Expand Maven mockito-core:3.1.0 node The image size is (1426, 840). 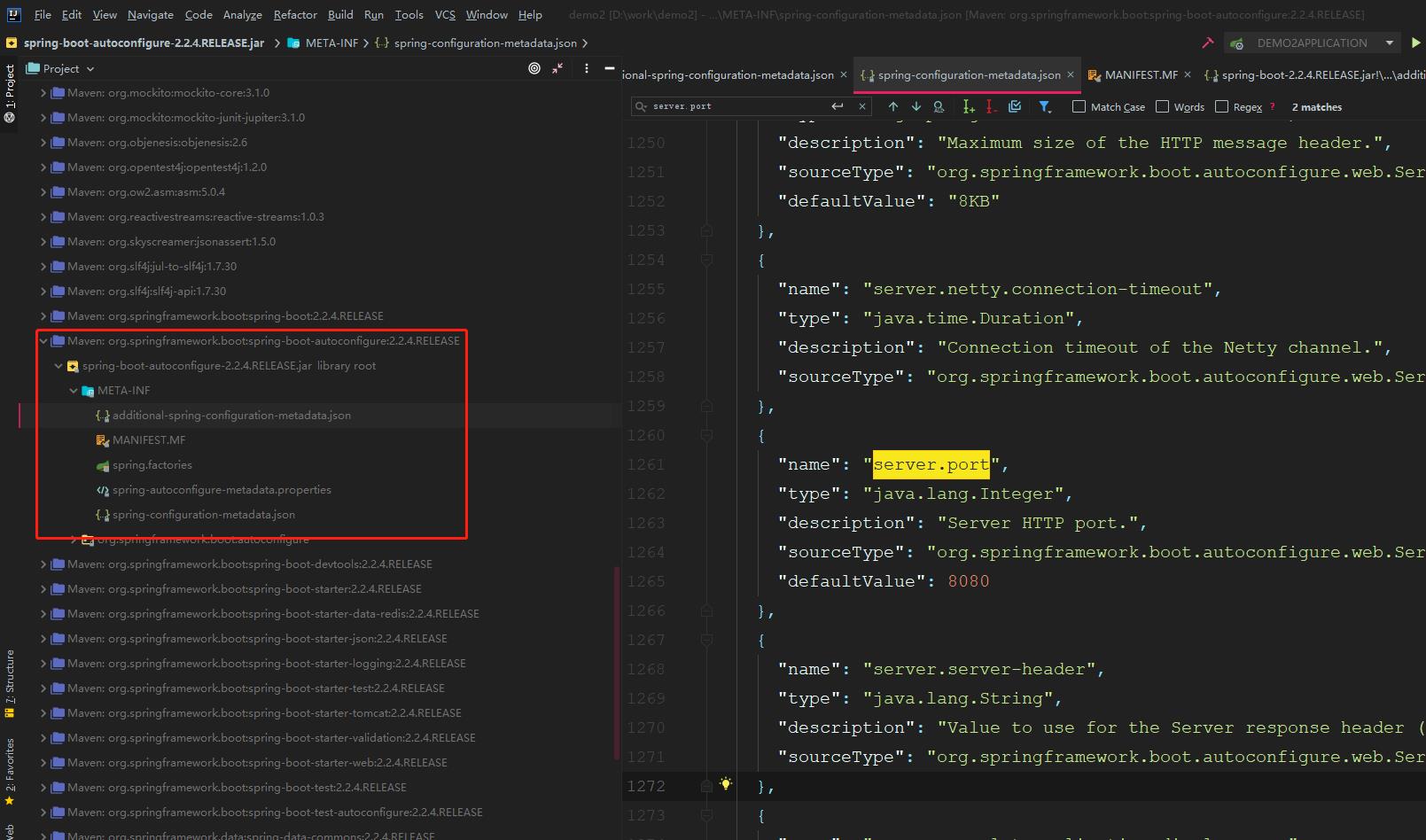(x=43, y=92)
